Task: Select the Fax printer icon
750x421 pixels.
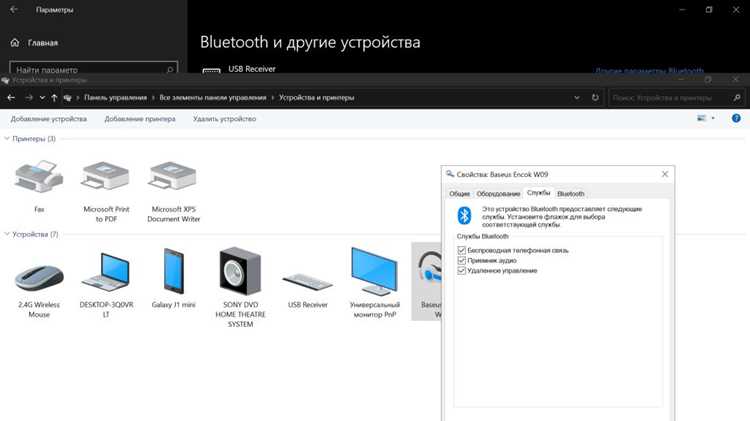Action: (x=39, y=177)
